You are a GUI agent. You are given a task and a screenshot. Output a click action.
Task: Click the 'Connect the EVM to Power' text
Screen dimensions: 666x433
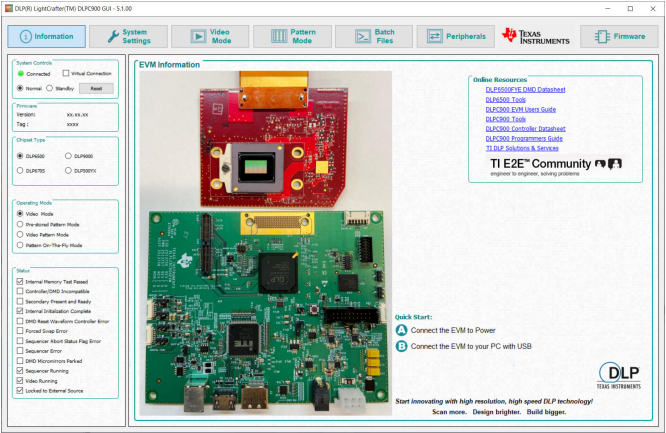pos(453,330)
